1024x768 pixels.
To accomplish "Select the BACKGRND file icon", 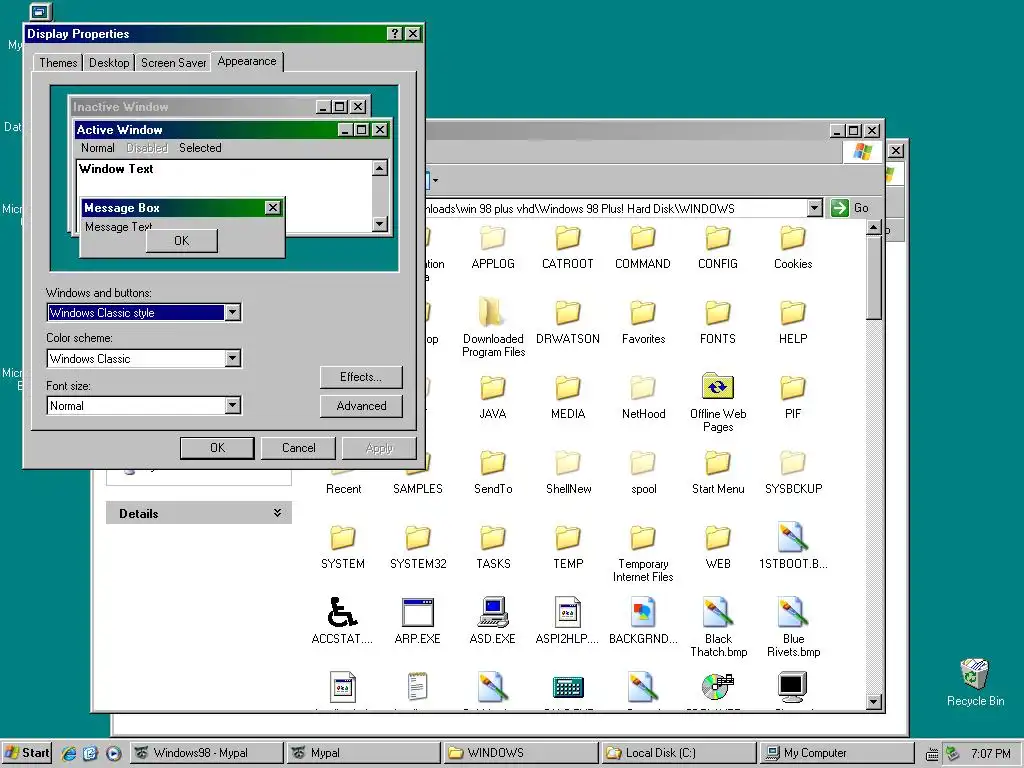I will pyautogui.click(x=643, y=613).
